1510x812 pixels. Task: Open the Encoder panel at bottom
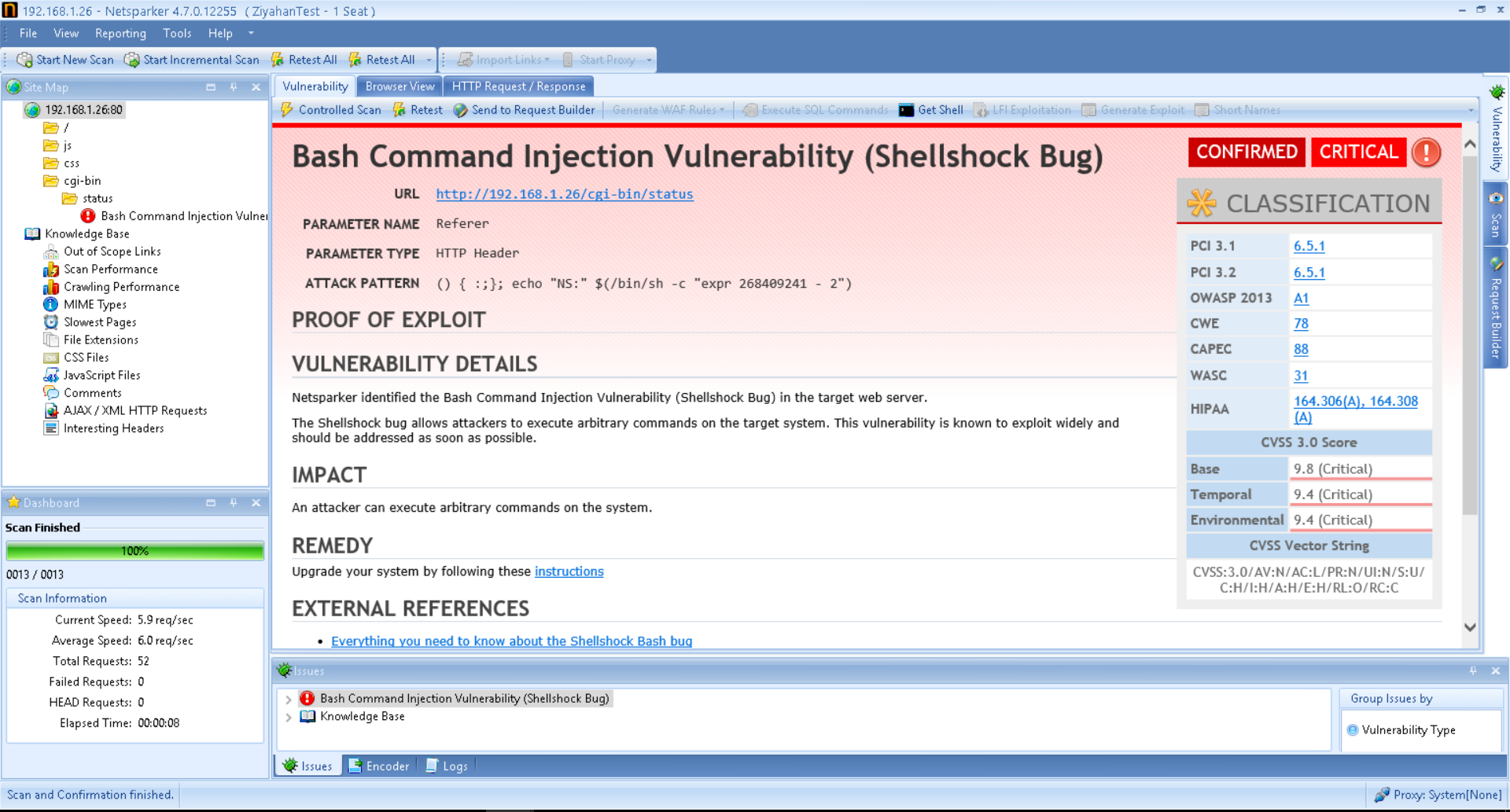click(378, 766)
